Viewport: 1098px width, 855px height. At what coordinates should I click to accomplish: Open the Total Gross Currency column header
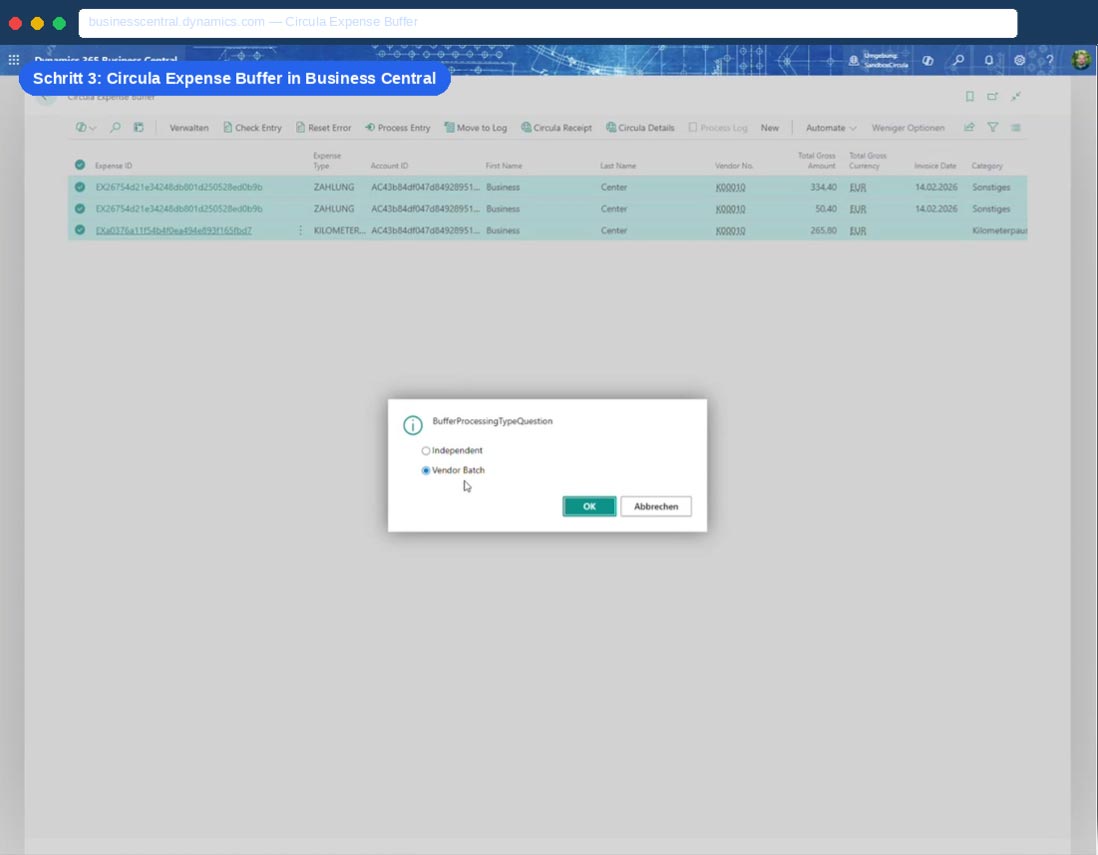coord(868,161)
